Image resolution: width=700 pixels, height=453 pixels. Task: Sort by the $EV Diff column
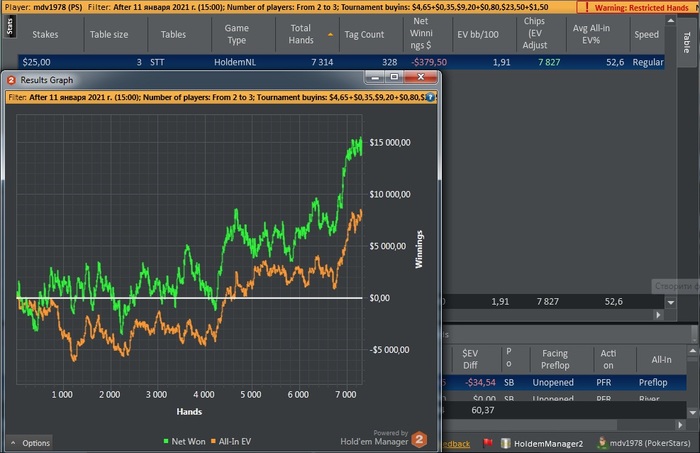tap(470, 359)
